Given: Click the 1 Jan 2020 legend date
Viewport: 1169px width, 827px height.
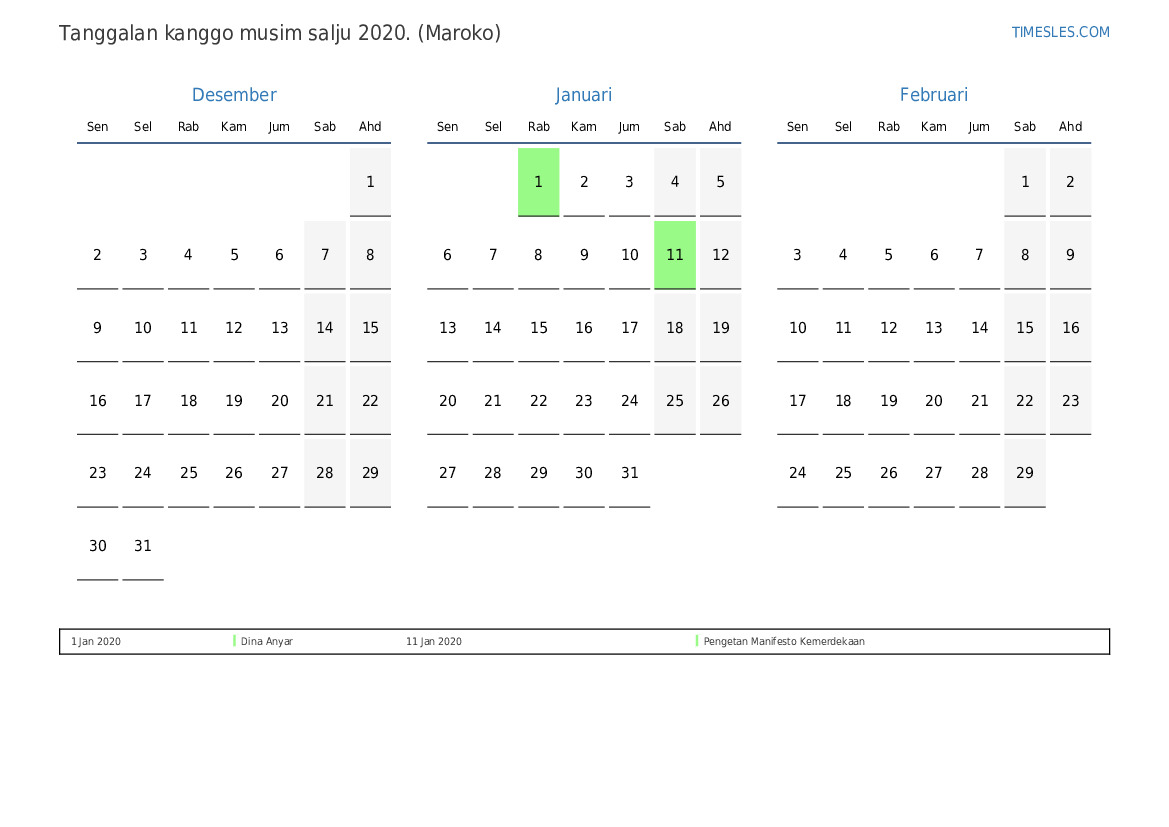Looking at the screenshot, I should [95, 641].
